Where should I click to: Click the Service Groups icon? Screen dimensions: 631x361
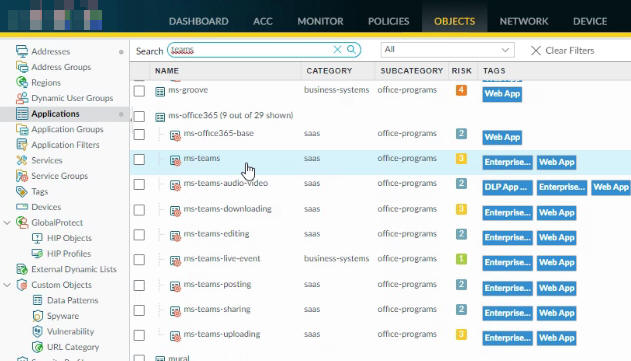coord(22,176)
